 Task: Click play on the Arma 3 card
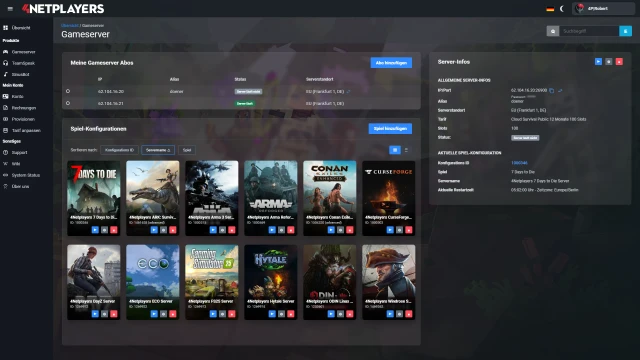[x=213, y=230]
